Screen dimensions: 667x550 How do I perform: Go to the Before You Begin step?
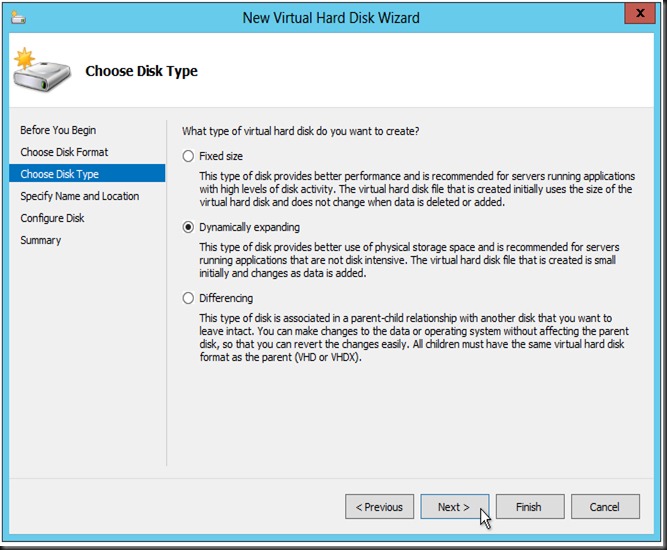coord(58,130)
